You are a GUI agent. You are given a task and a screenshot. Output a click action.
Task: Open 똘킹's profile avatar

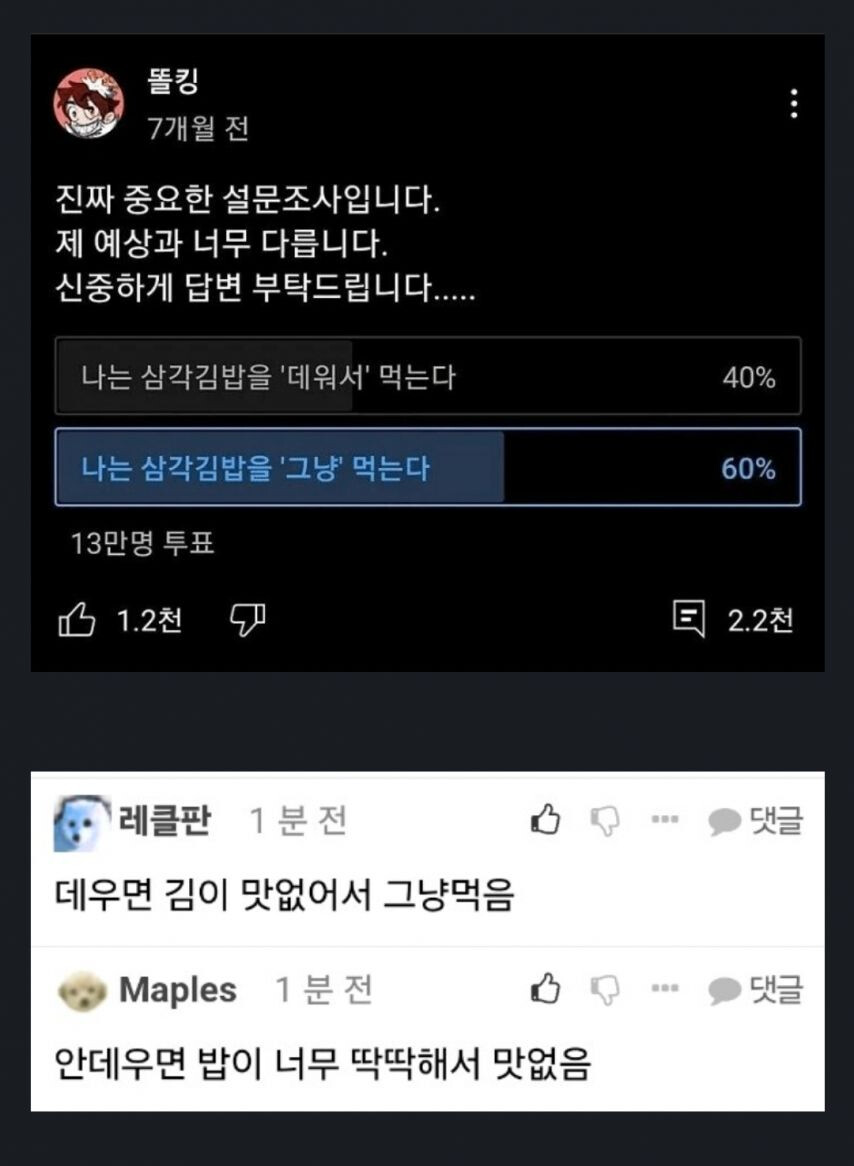coord(89,103)
